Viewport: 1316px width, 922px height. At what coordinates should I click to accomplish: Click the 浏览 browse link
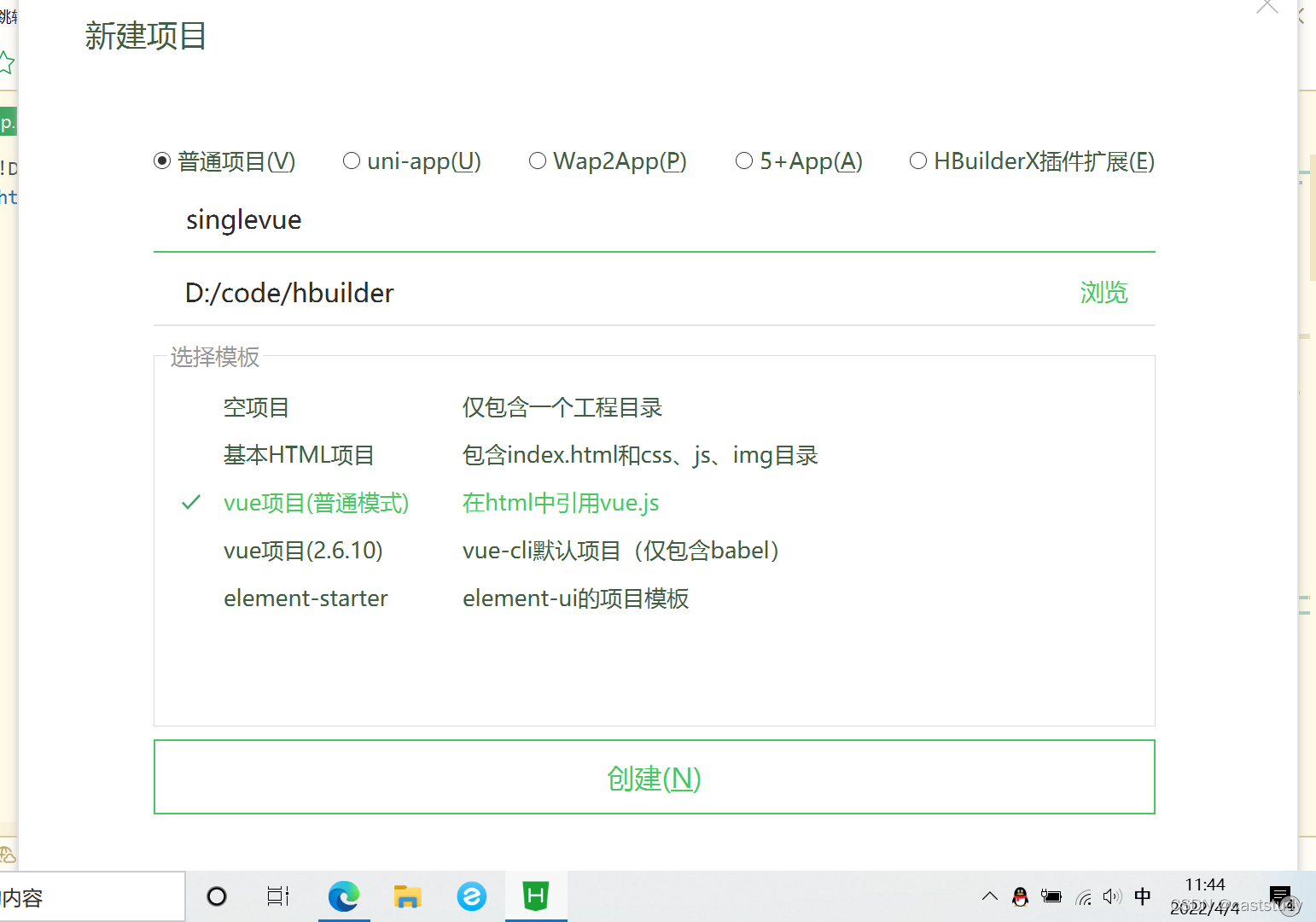pyautogui.click(x=1103, y=293)
